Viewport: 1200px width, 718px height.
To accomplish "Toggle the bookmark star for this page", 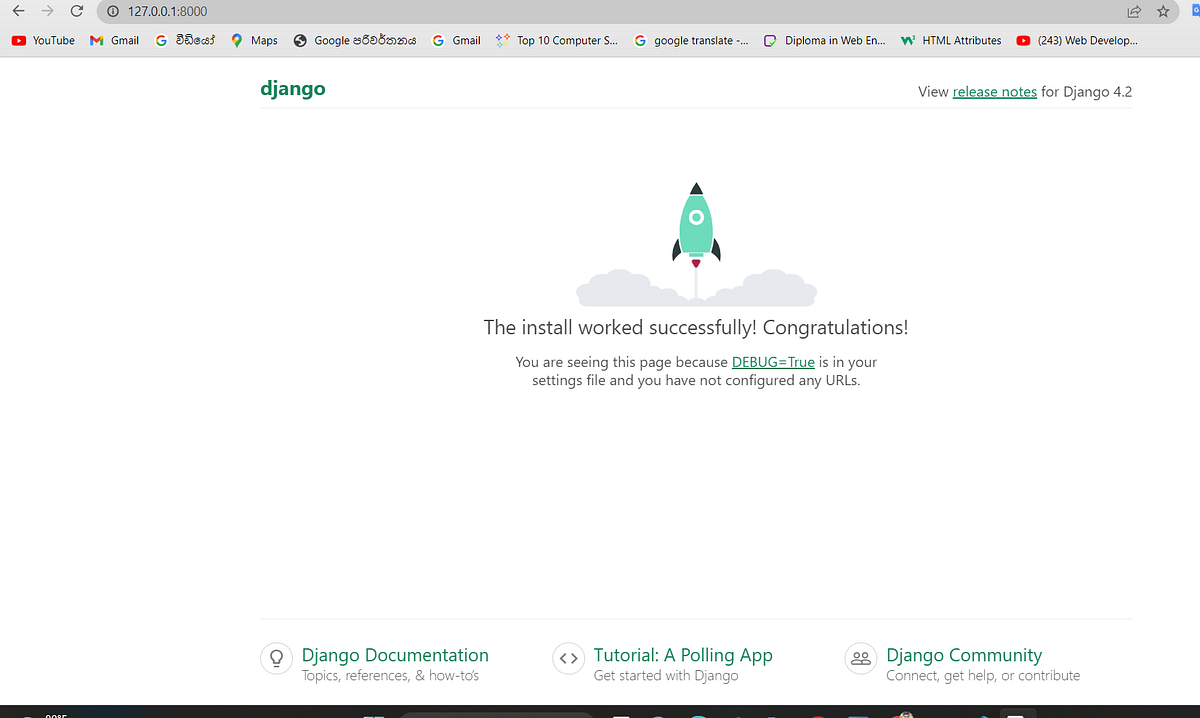I will click(1163, 11).
